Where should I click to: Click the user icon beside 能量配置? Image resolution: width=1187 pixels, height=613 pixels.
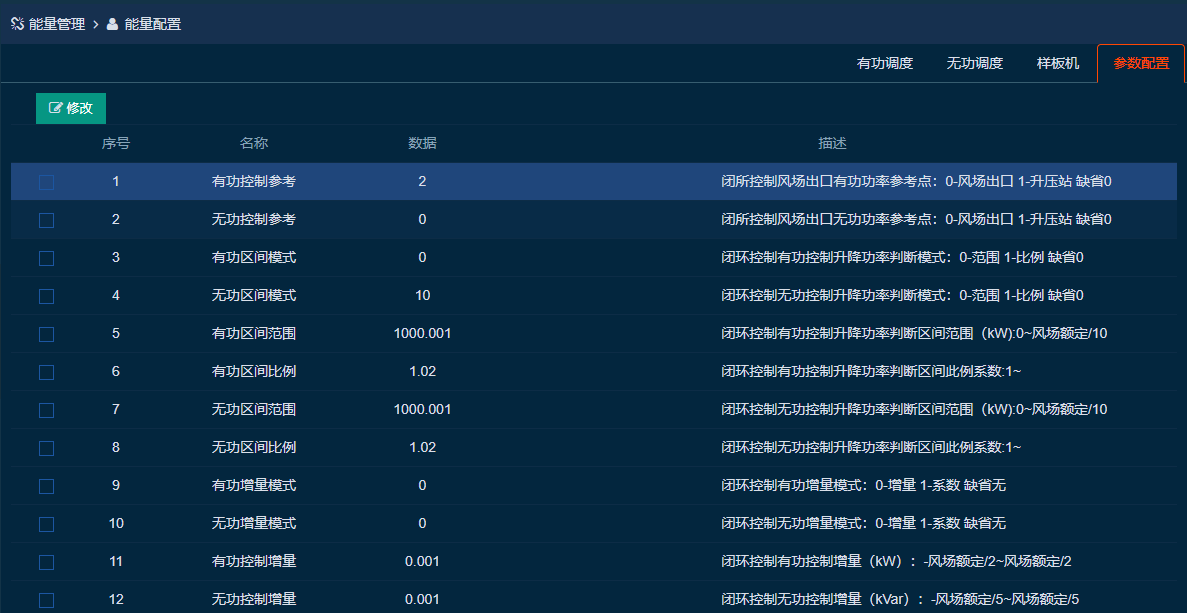[113, 24]
